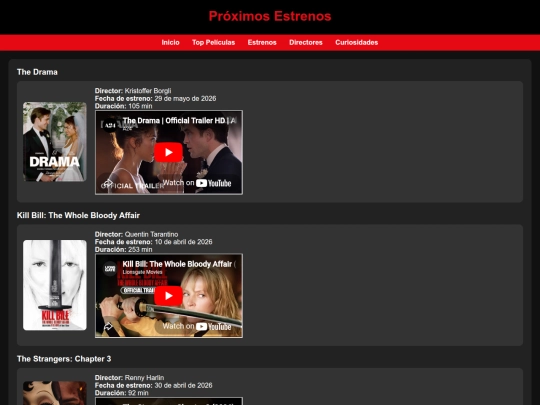The width and height of the screenshot is (540, 405).
Task: Click the Kill Bill: The Whole Bloody Affair heading
Action: [78, 215]
